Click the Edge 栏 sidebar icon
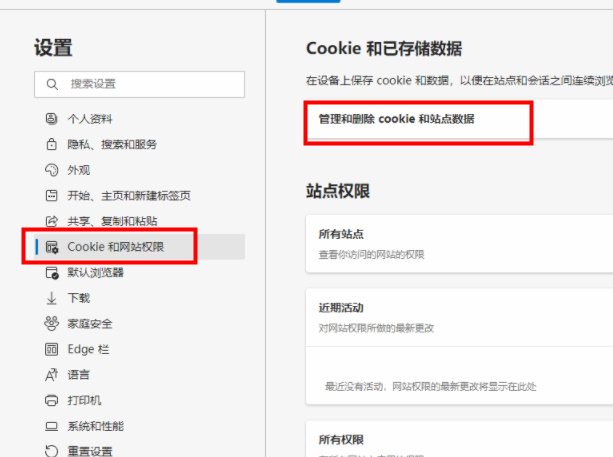Screen dimensions: 613x457 point(51,349)
